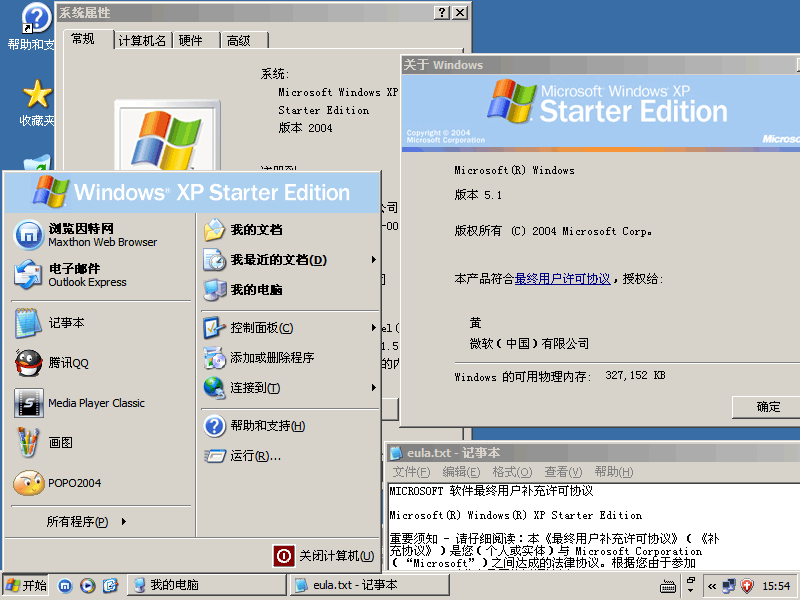Click the keyboard language bar icon
The height and width of the screenshot is (600, 800).
pos(668,587)
